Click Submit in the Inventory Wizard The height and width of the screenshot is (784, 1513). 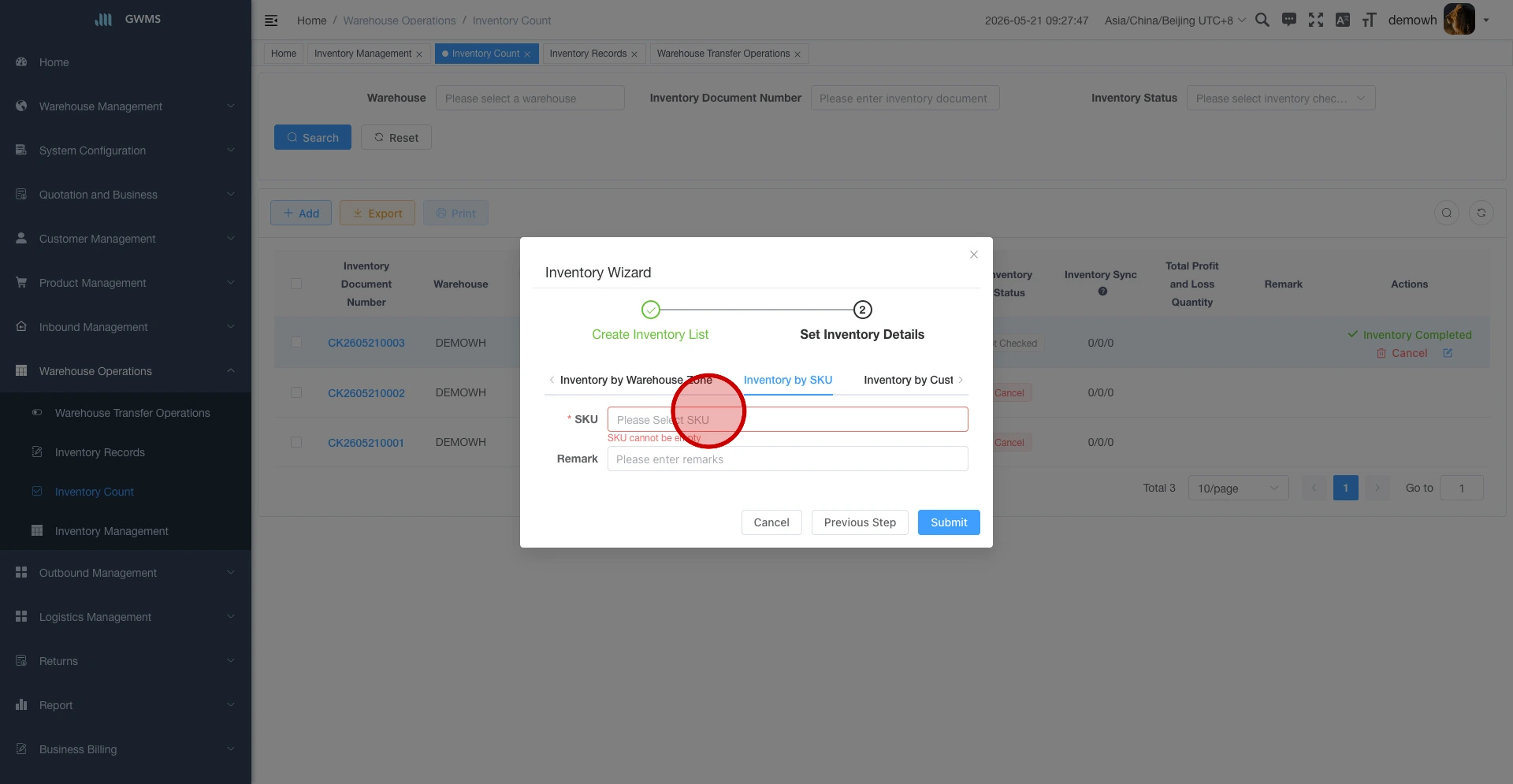[949, 522]
